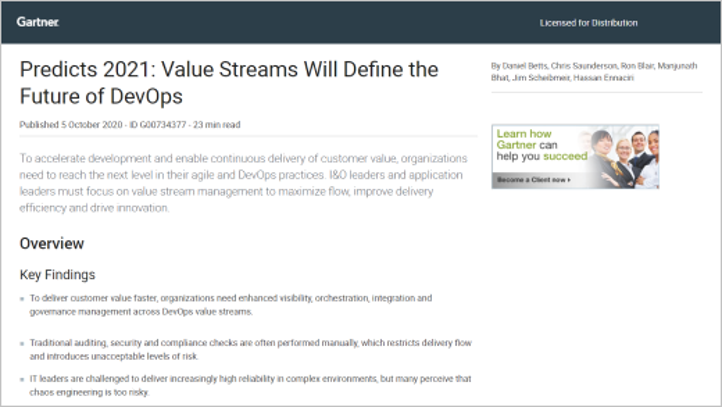Image resolution: width=722 pixels, height=407 pixels.
Task: Open author Daniel Betts's name
Action: click(523, 66)
